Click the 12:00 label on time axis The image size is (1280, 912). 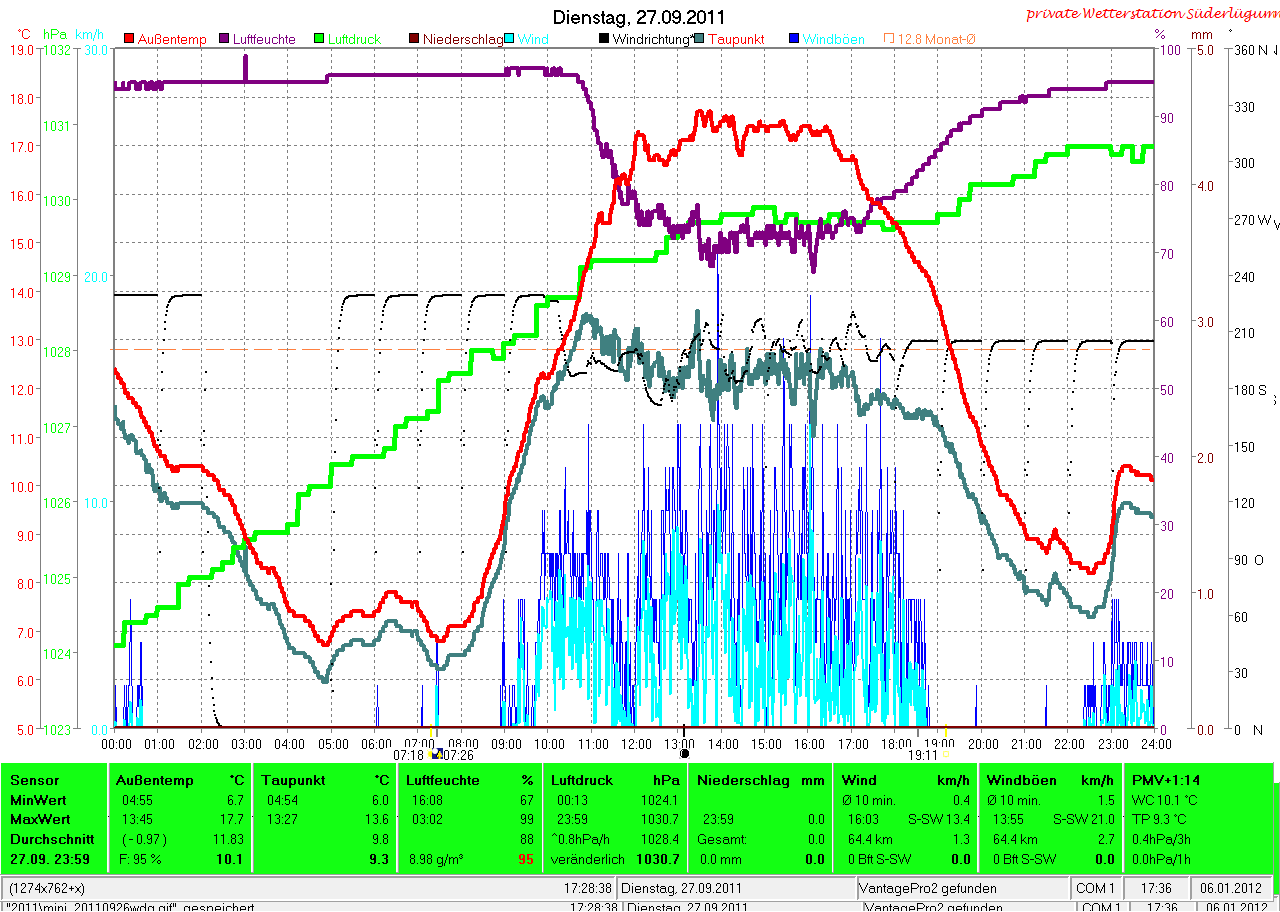(636, 744)
